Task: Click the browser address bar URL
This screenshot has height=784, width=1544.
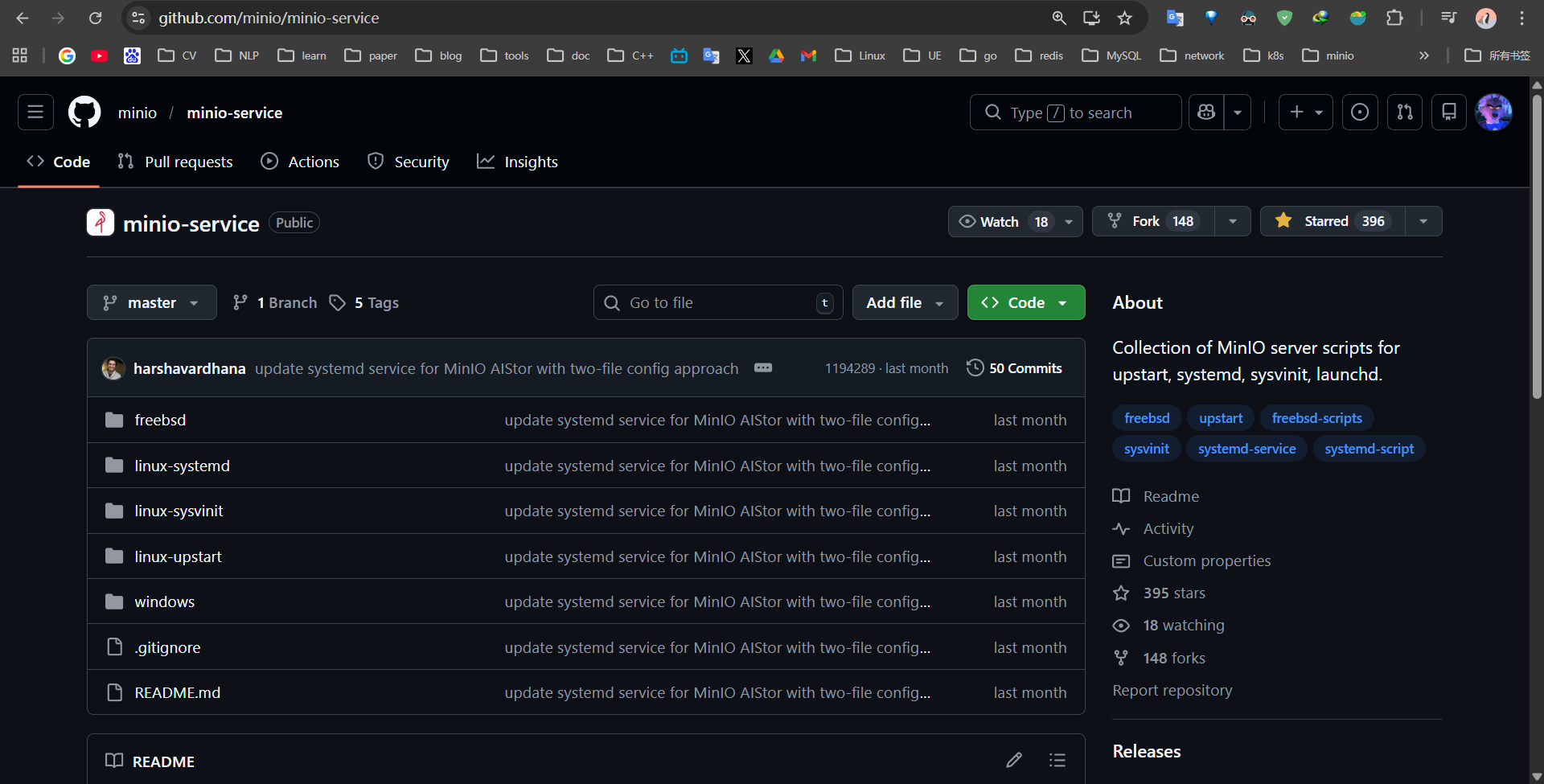Action: [269, 18]
